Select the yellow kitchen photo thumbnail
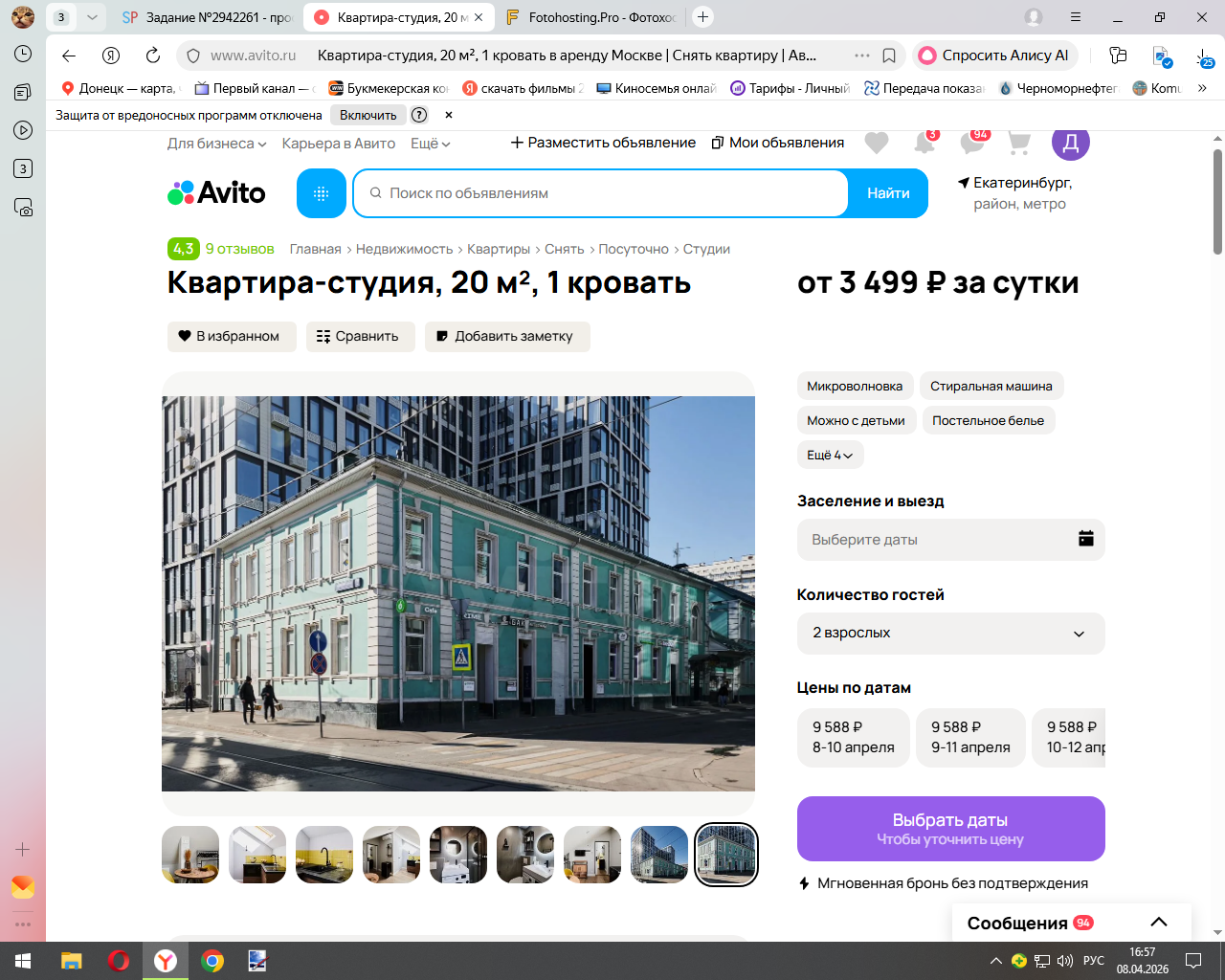This screenshot has width=1225, height=980. pos(324,855)
